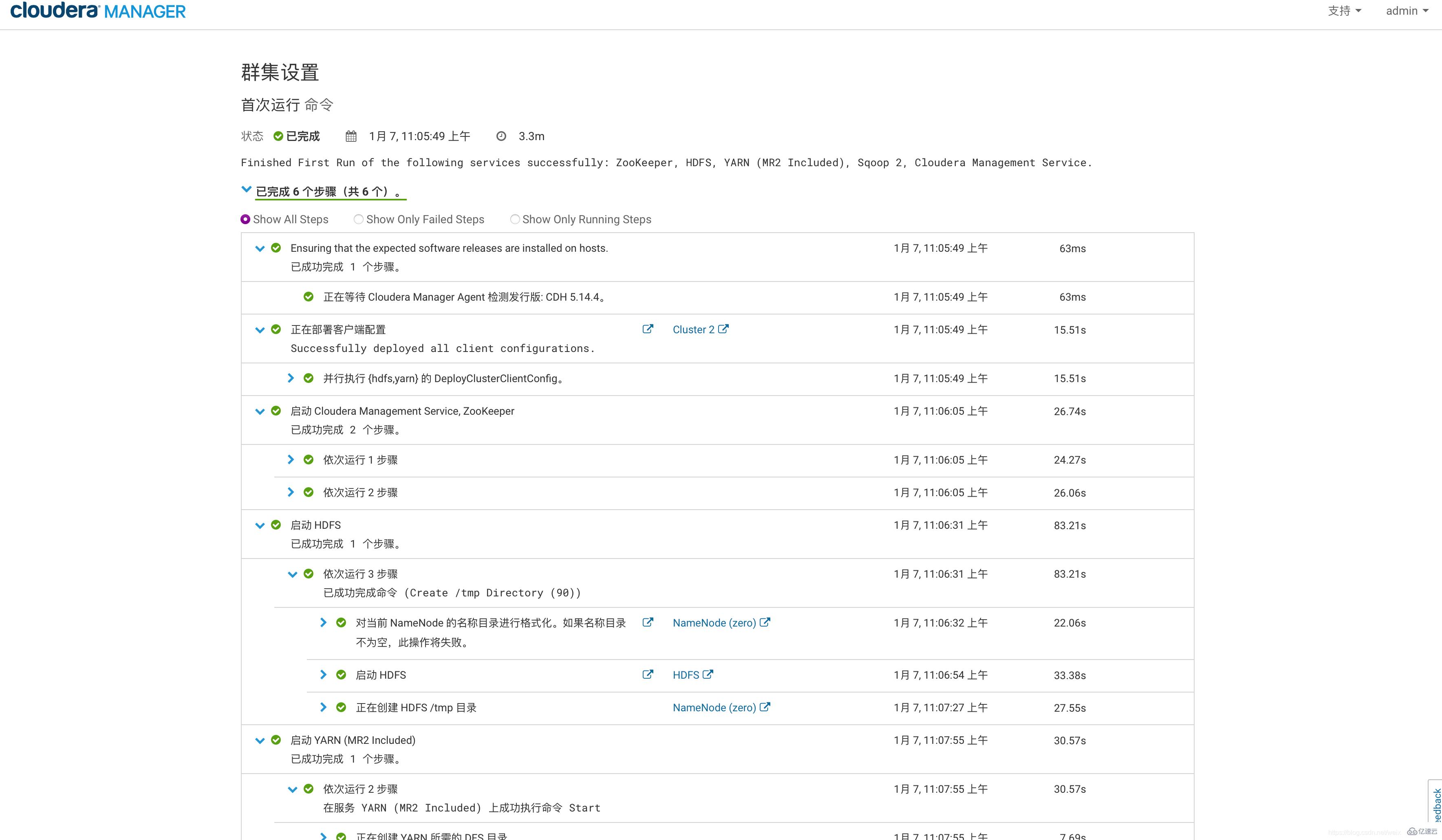Click green check of 依次运行 1 步骤
The width and height of the screenshot is (1442, 840).
pyautogui.click(x=309, y=460)
